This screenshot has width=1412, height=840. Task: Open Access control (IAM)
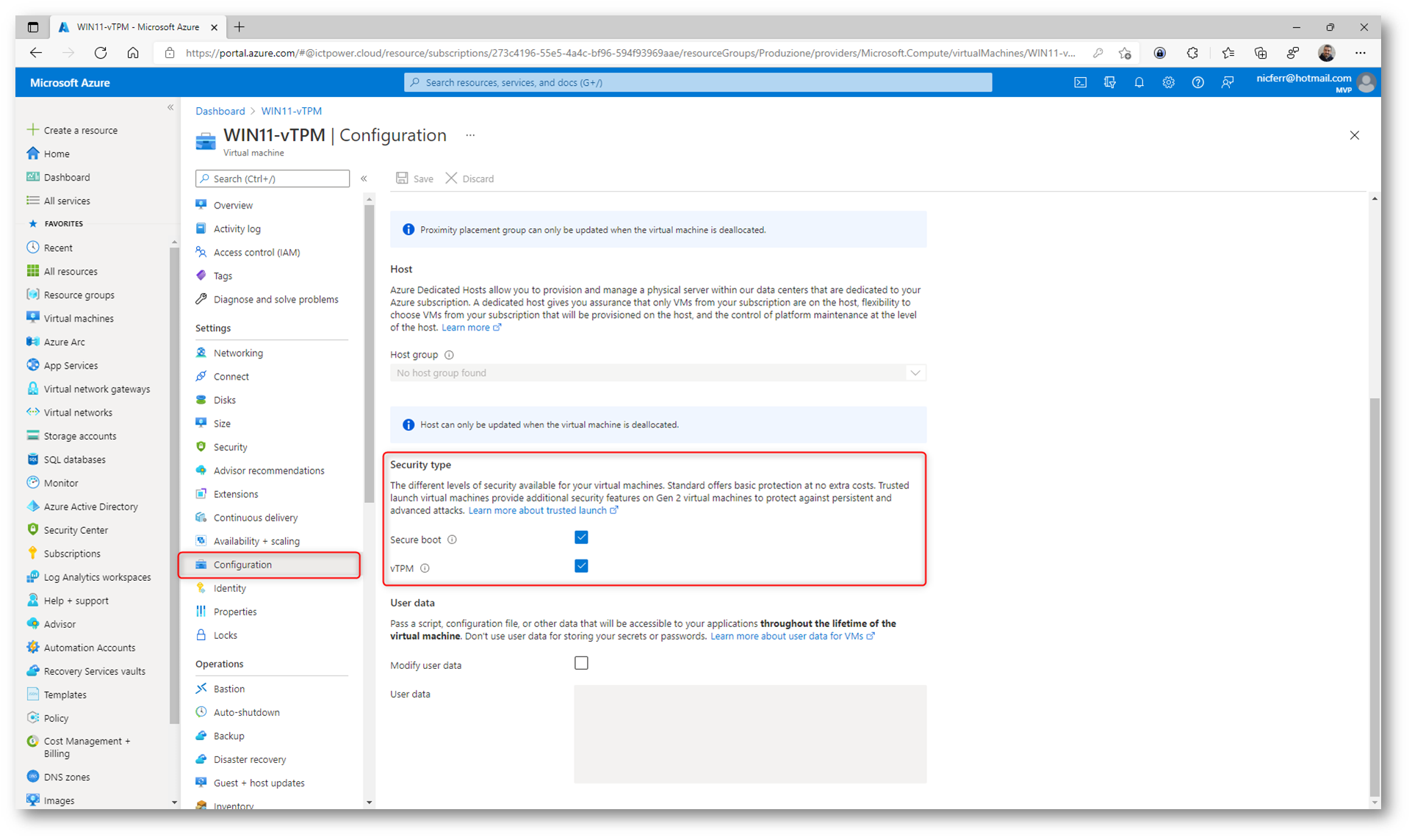coord(256,253)
